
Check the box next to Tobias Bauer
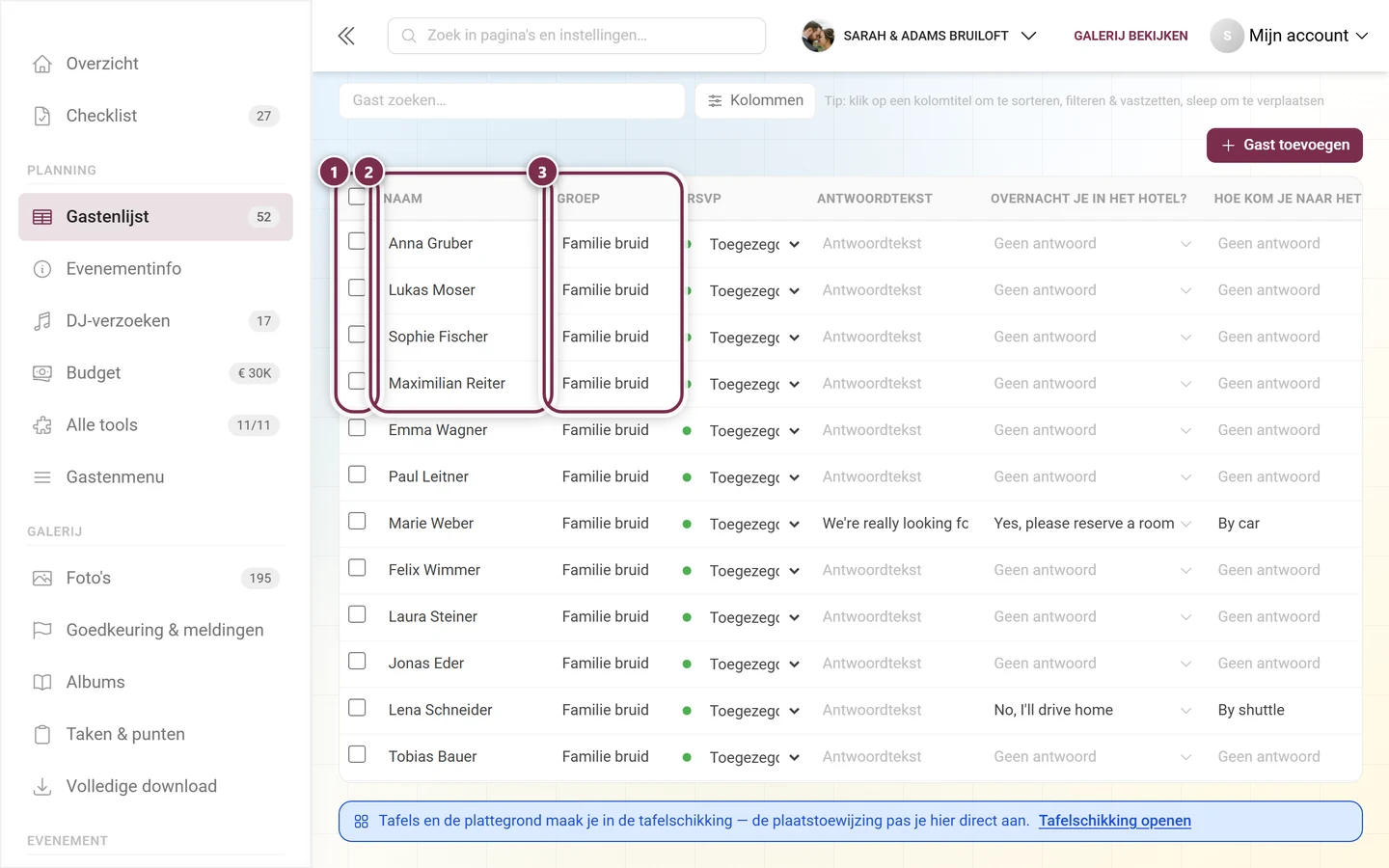point(357,755)
